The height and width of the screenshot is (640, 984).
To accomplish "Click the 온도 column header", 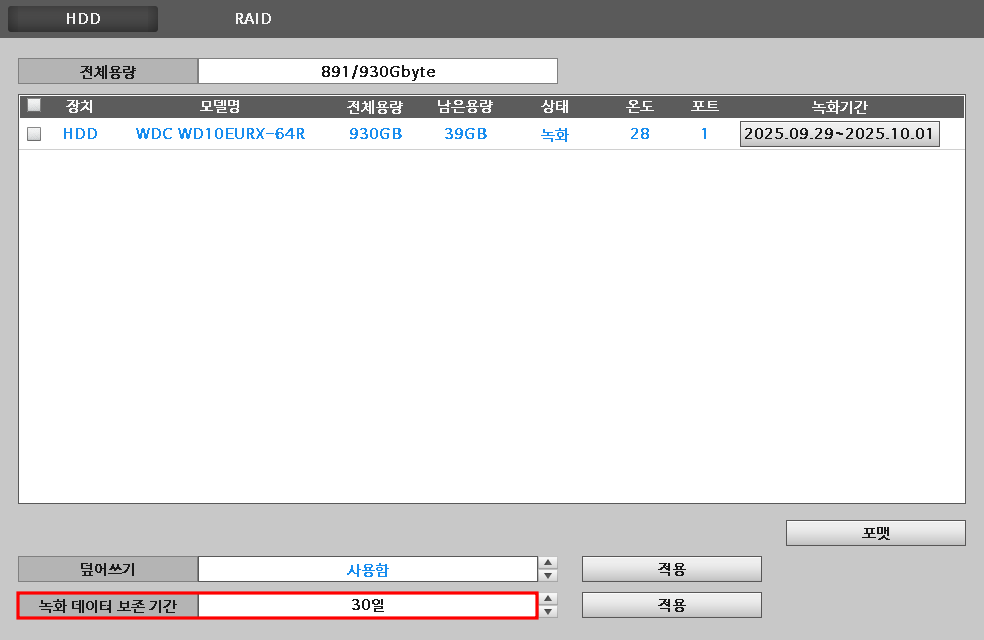I will (x=640, y=106).
